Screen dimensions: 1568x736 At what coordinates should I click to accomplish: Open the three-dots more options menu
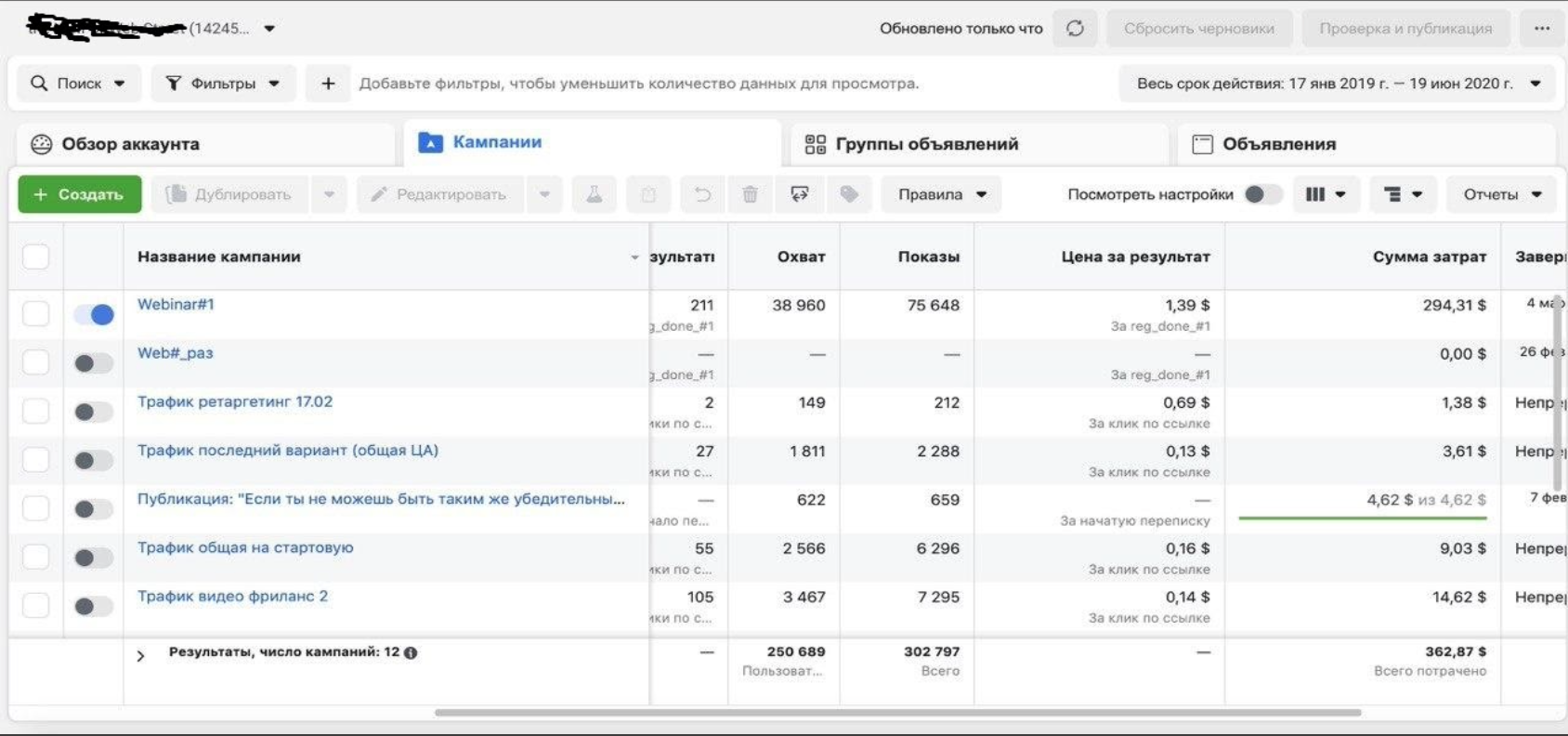(1542, 29)
